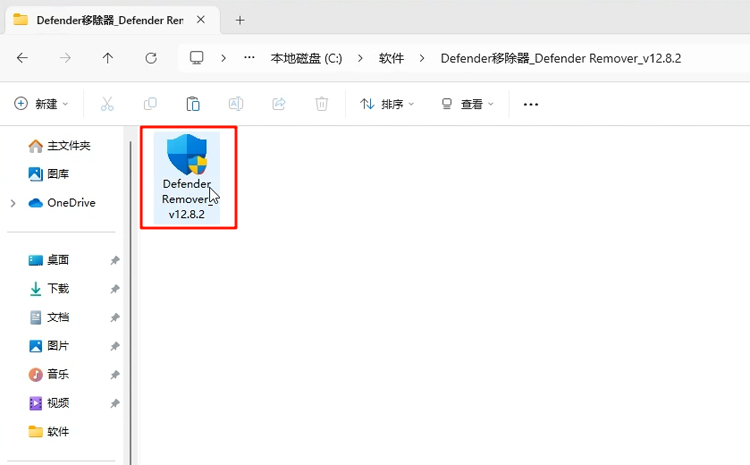Click the pin icon beside 桌面

pyautogui.click(x=115, y=260)
